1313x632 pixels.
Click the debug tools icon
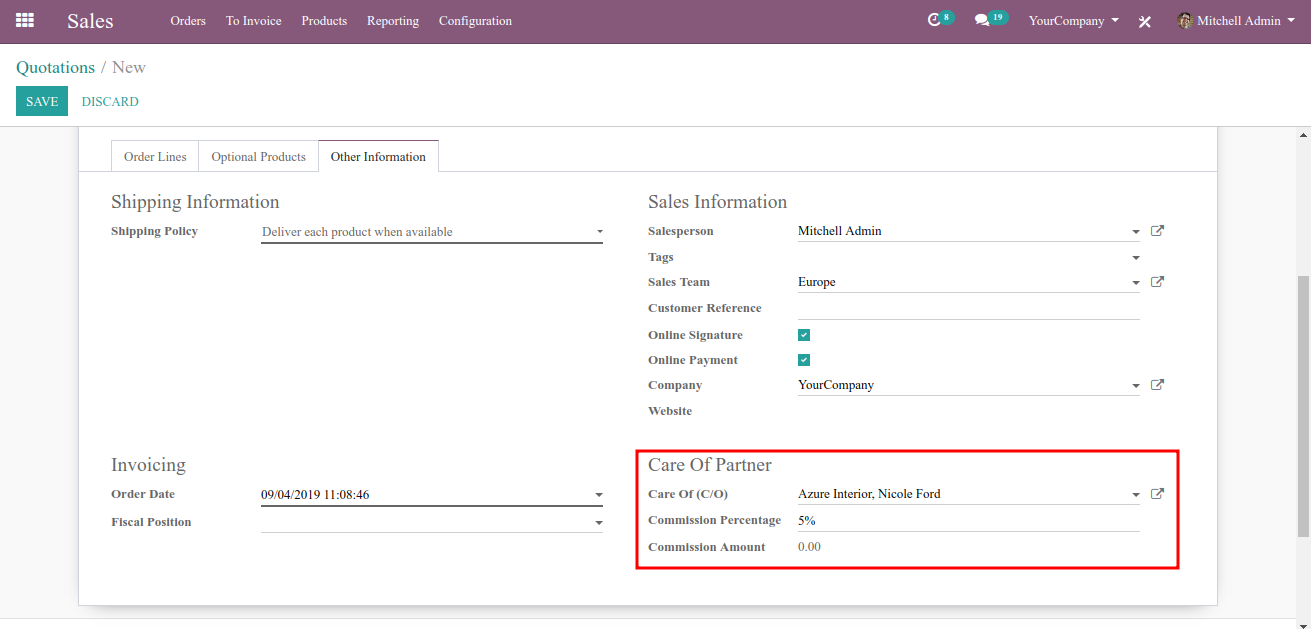click(1145, 21)
